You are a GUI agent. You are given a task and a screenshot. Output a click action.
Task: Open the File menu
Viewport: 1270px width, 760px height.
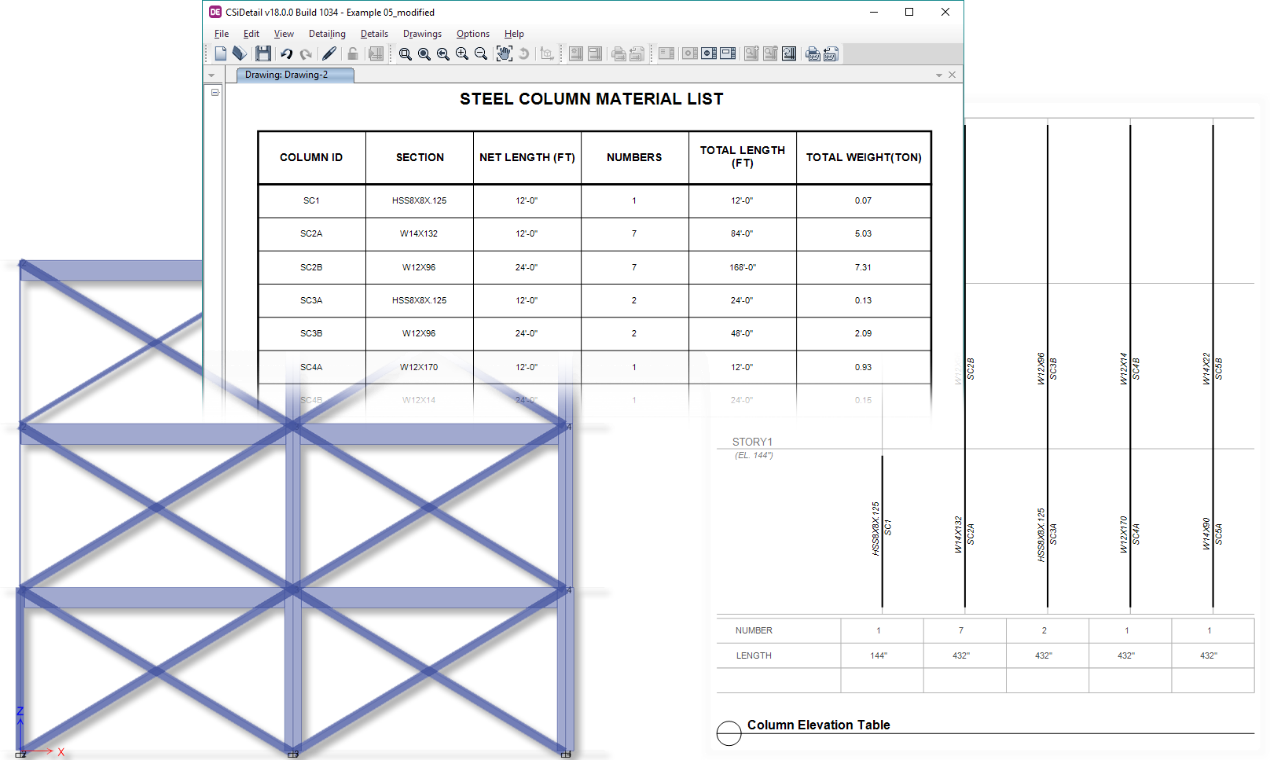click(221, 34)
